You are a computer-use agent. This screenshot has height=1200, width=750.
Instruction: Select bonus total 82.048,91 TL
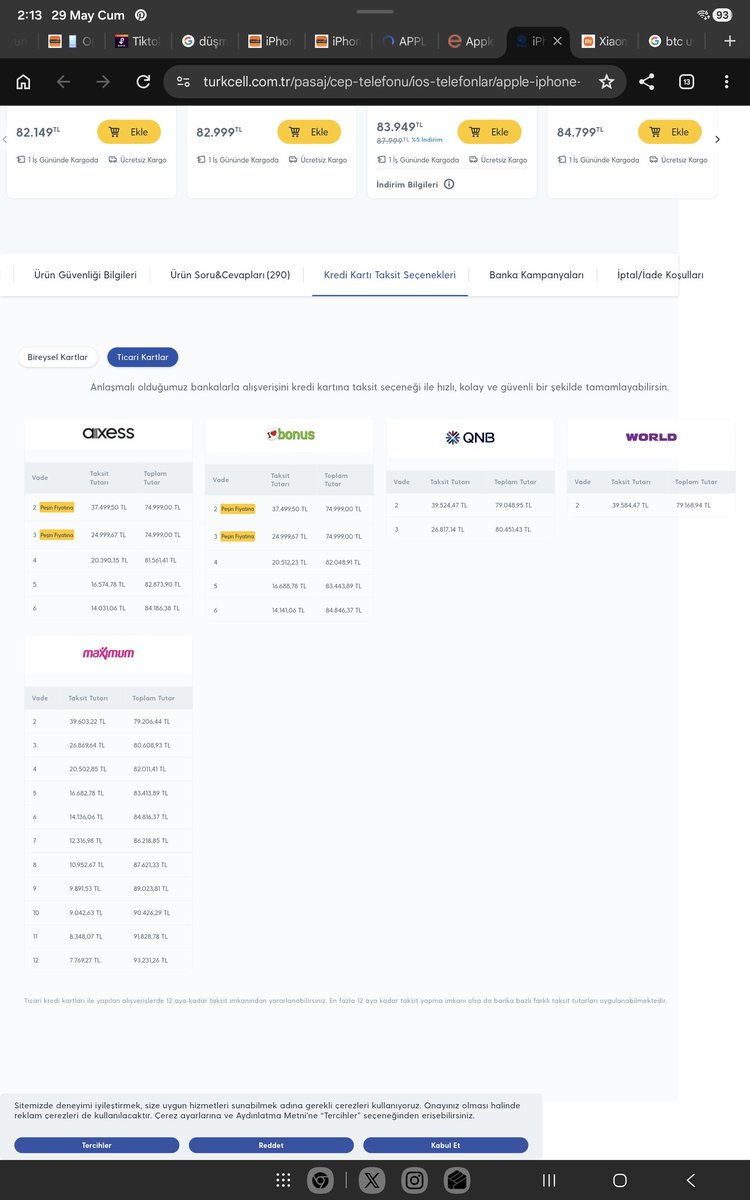coord(343,562)
